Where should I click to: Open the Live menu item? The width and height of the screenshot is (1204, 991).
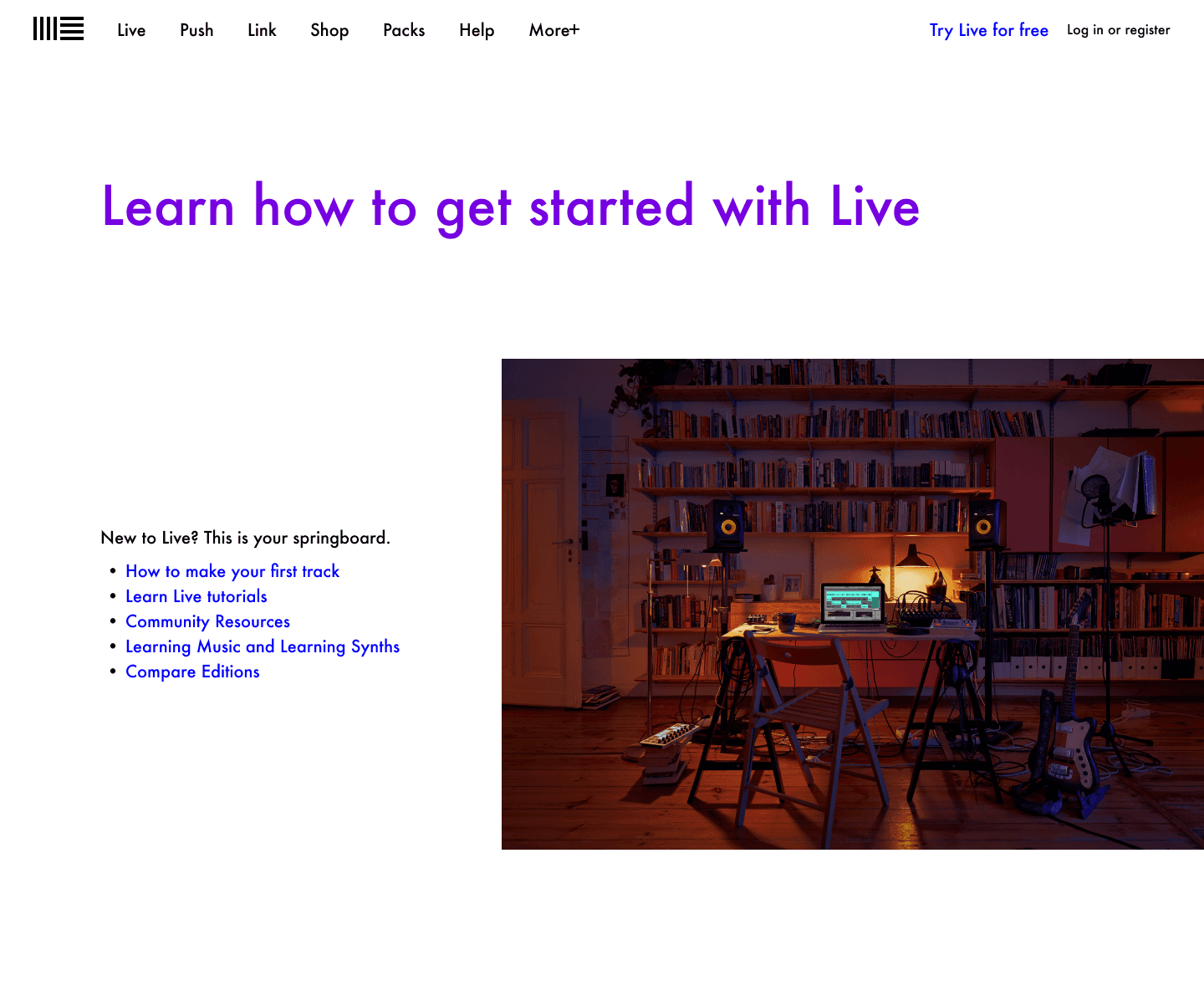(131, 30)
